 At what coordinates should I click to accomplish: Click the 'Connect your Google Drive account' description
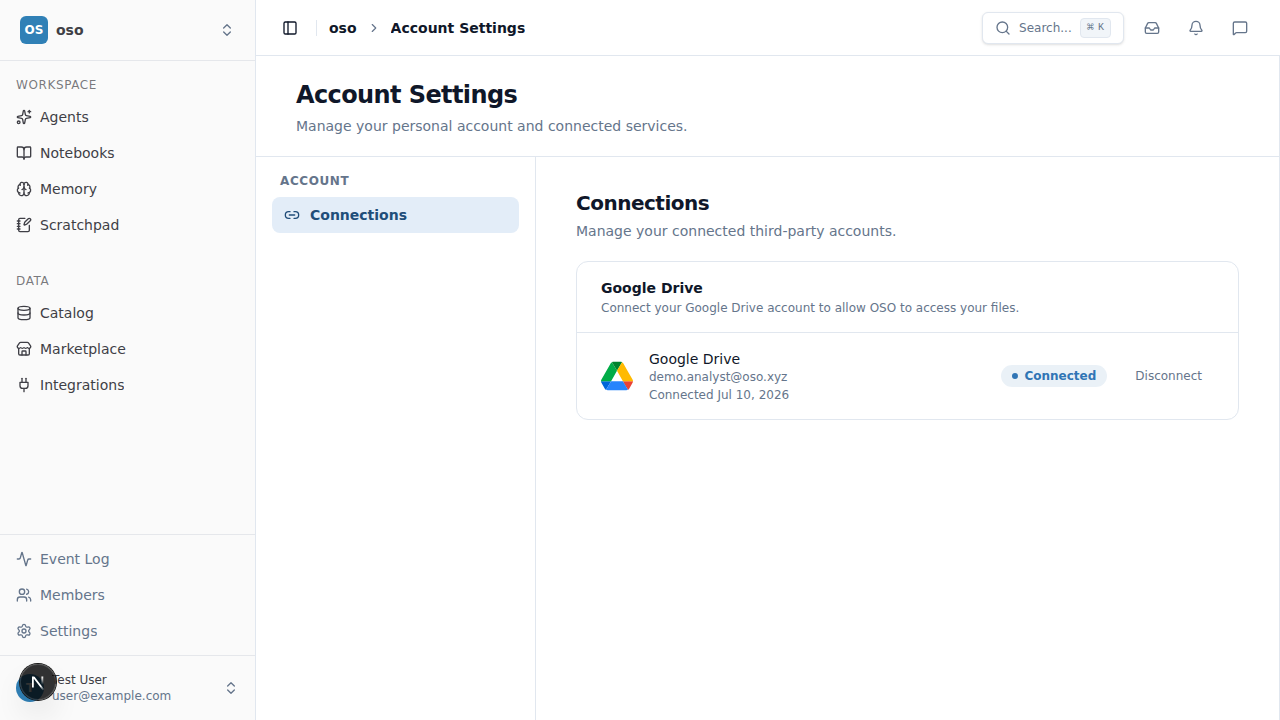pyautogui.click(x=810, y=308)
